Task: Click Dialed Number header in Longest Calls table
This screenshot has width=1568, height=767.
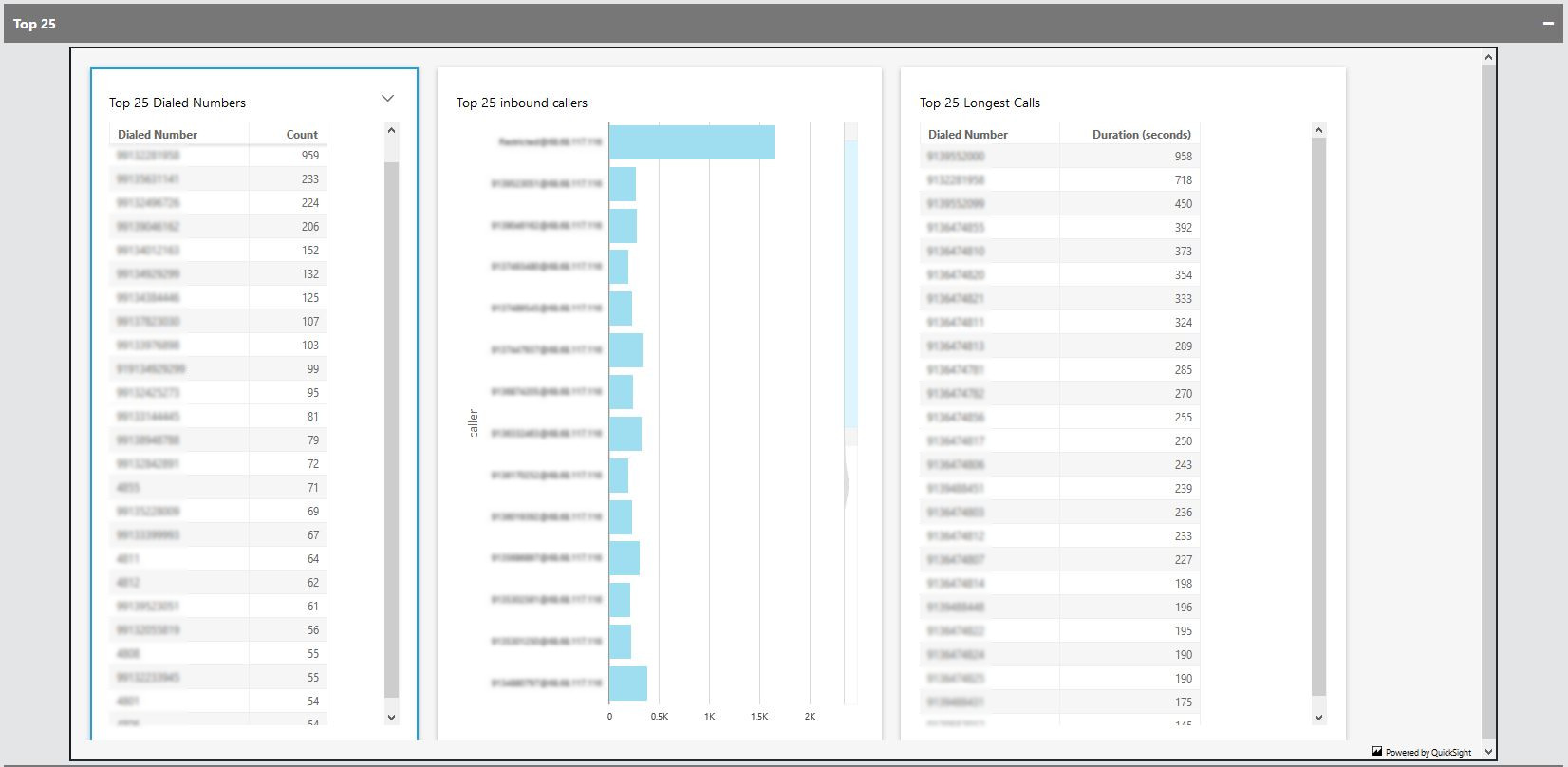Action: pyautogui.click(x=967, y=135)
